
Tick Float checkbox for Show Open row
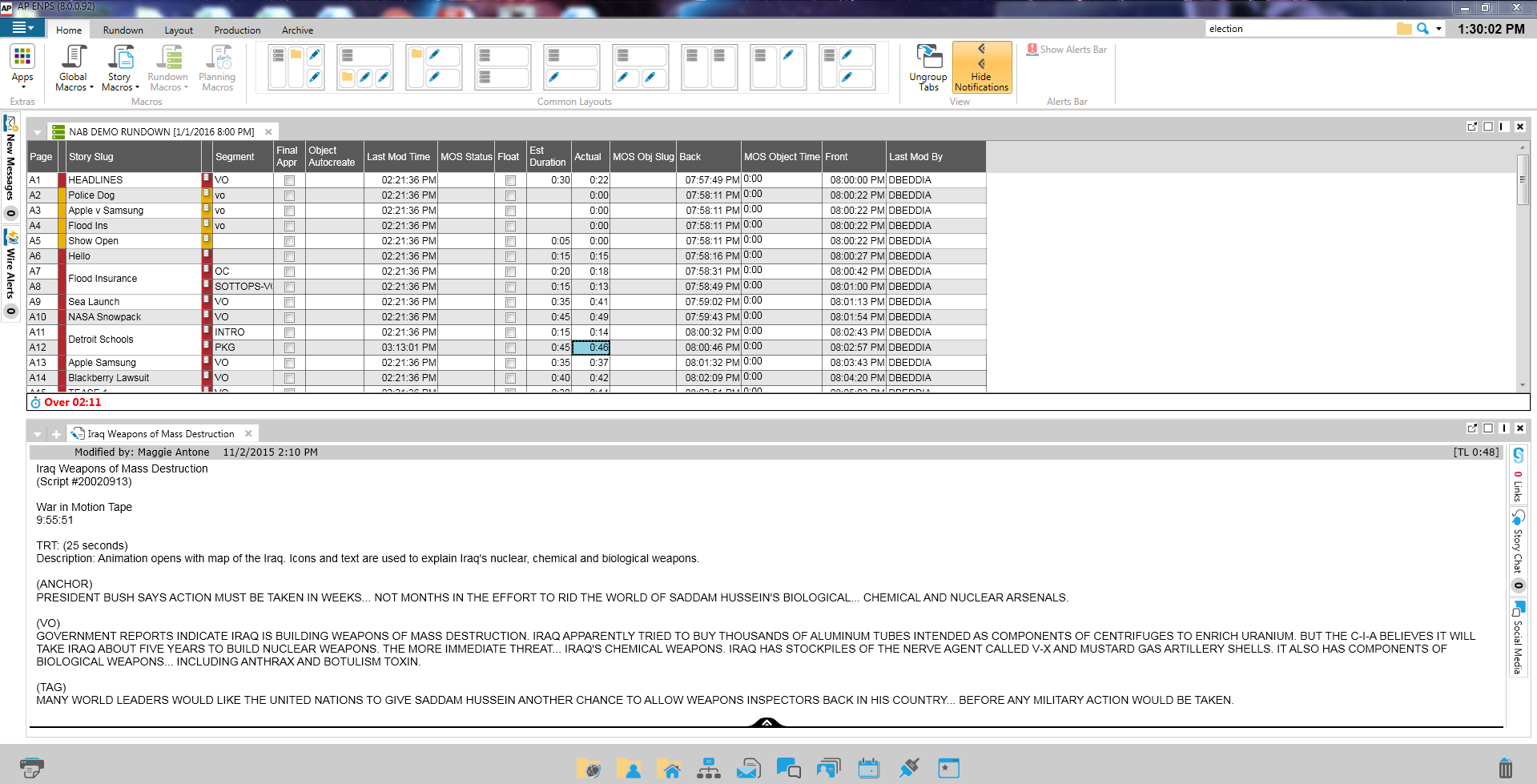(510, 242)
